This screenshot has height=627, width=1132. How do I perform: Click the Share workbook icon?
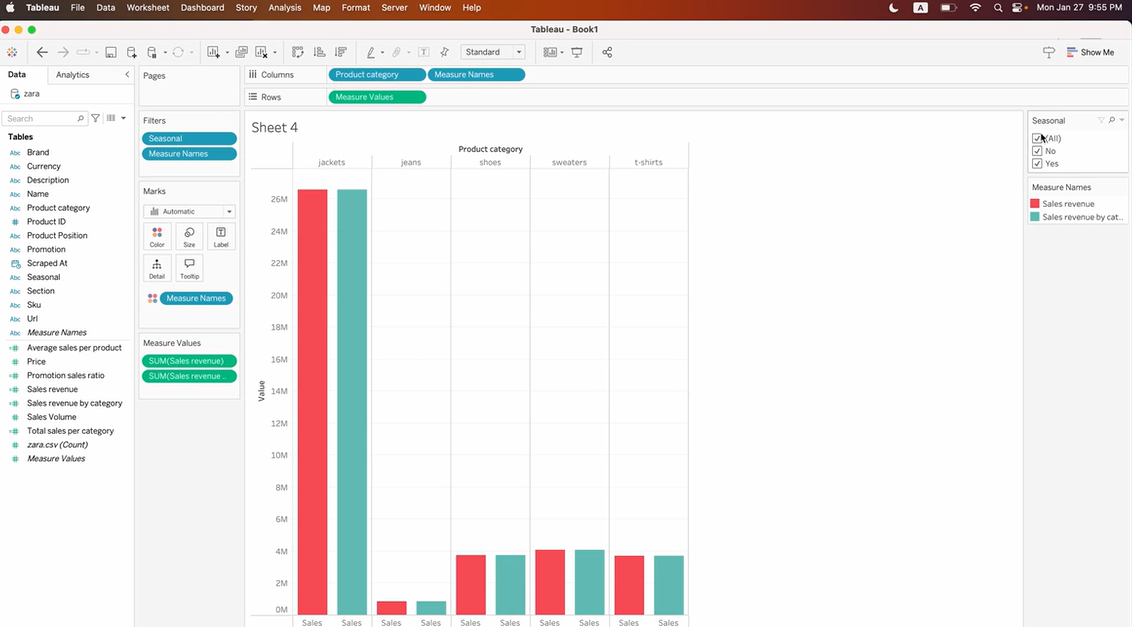(x=607, y=52)
